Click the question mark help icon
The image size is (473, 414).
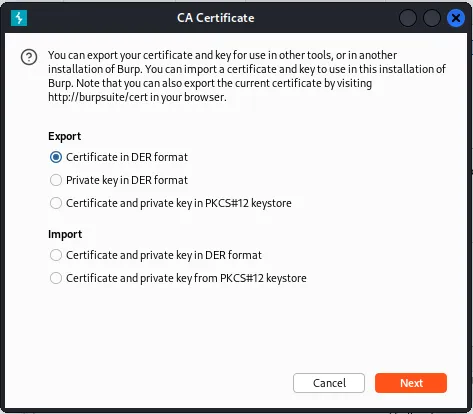pyautogui.click(x=29, y=57)
